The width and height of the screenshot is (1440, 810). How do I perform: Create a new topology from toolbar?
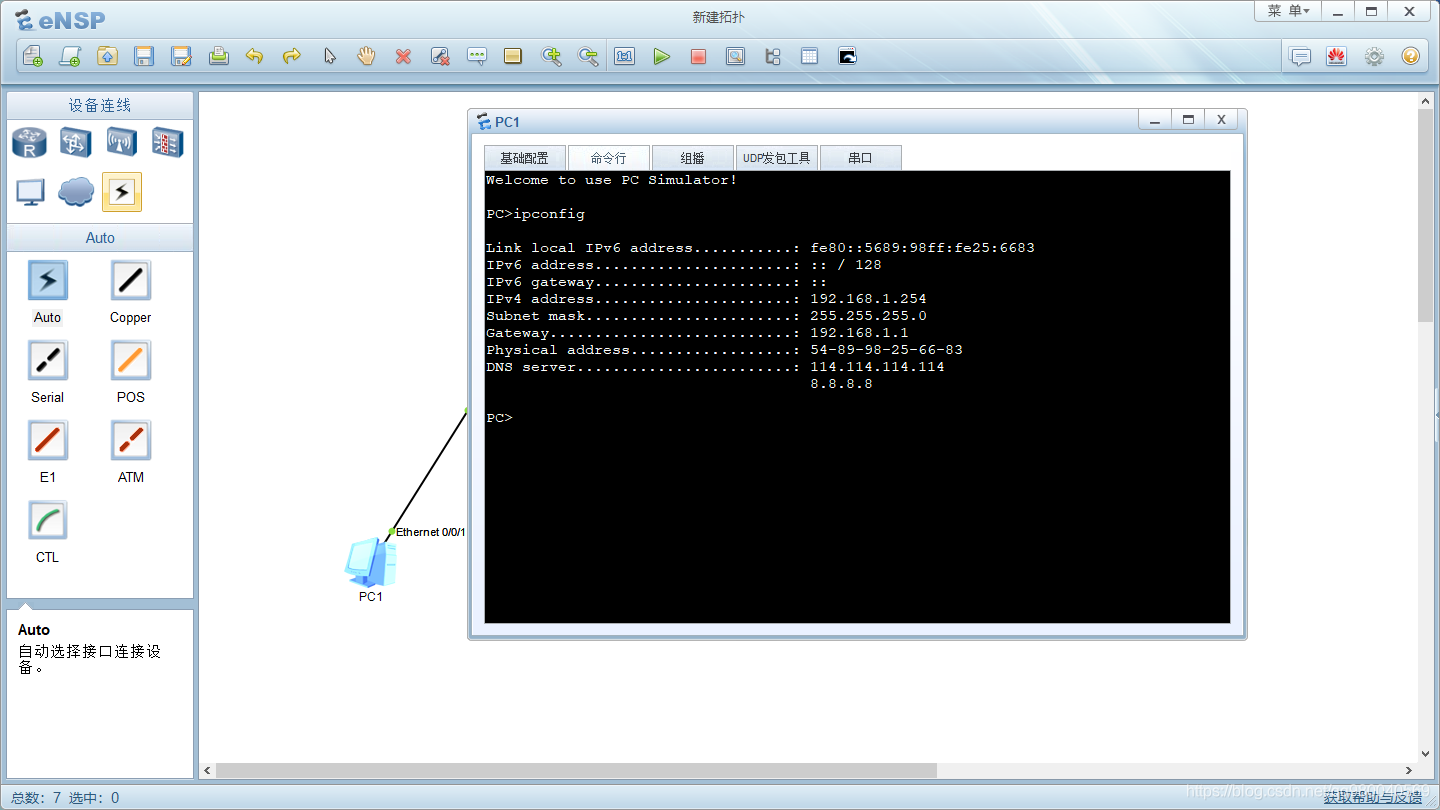click(x=32, y=56)
